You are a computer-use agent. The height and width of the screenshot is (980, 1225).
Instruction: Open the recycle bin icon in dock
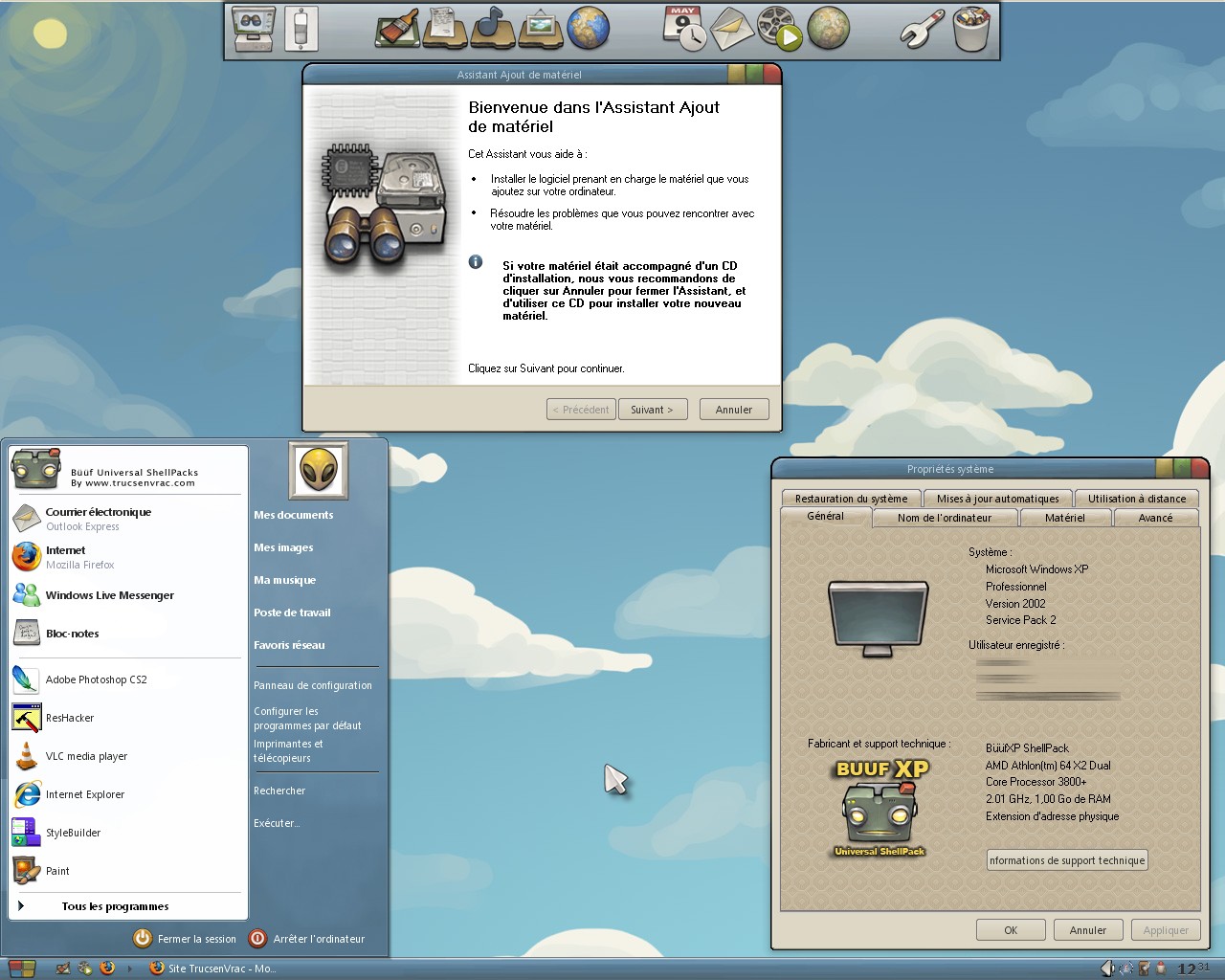tap(971, 29)
